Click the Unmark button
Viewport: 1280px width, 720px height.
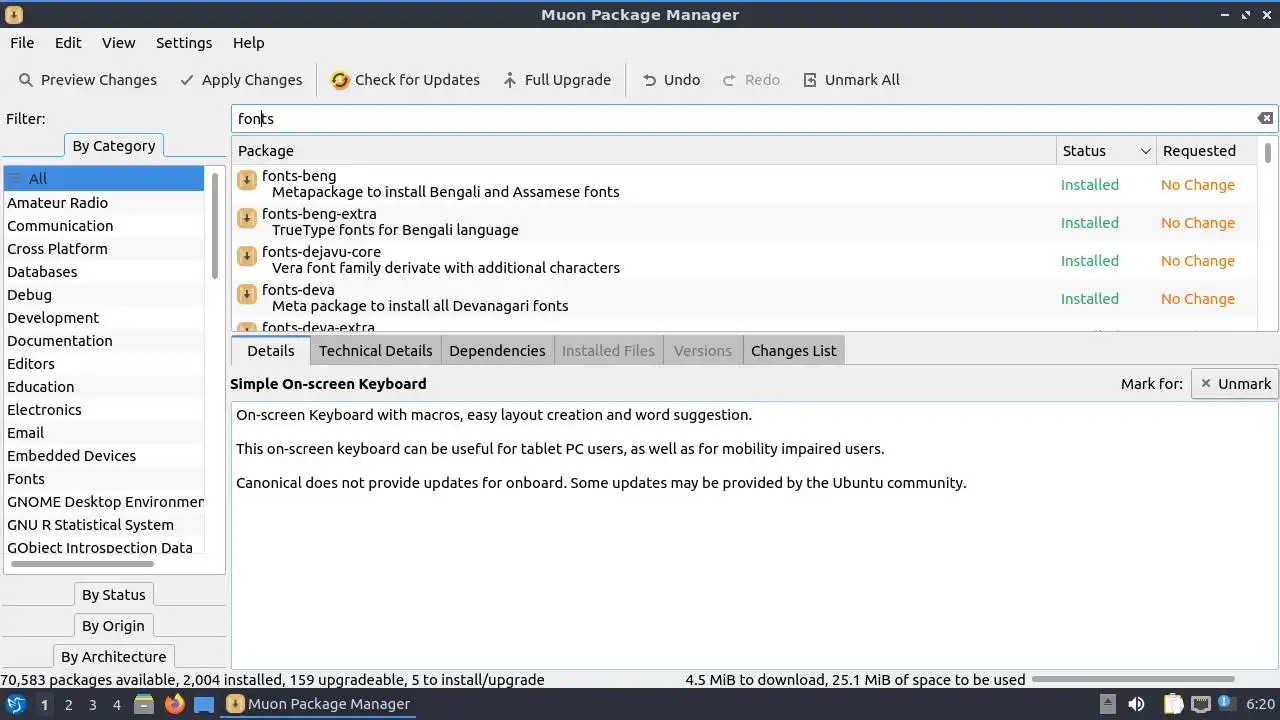click(x=1235, y=383)
